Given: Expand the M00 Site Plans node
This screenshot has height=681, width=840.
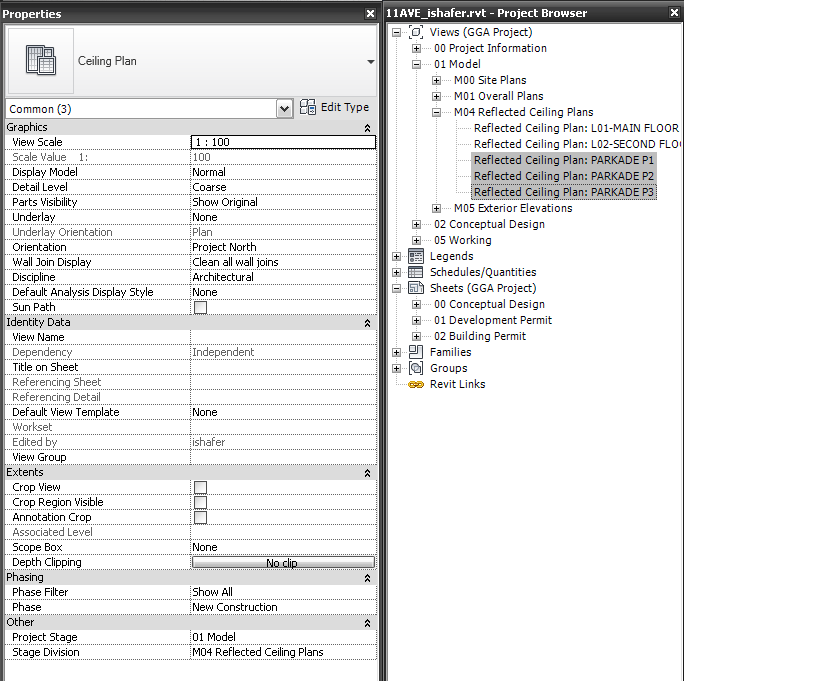Looking at the screenshot, I should pos(437,80).
